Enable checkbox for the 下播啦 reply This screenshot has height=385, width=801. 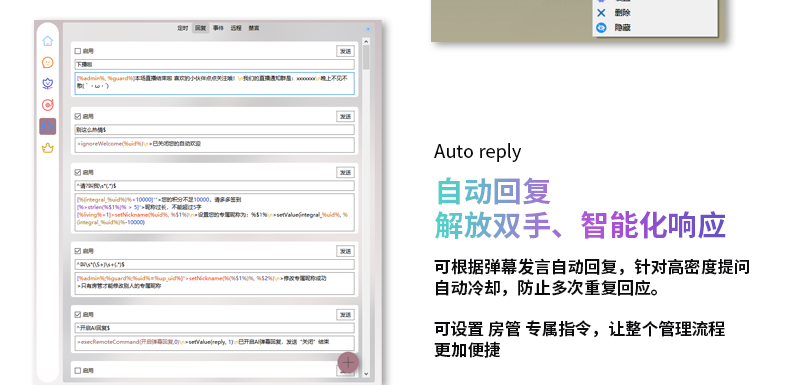[x=78, y=51]
